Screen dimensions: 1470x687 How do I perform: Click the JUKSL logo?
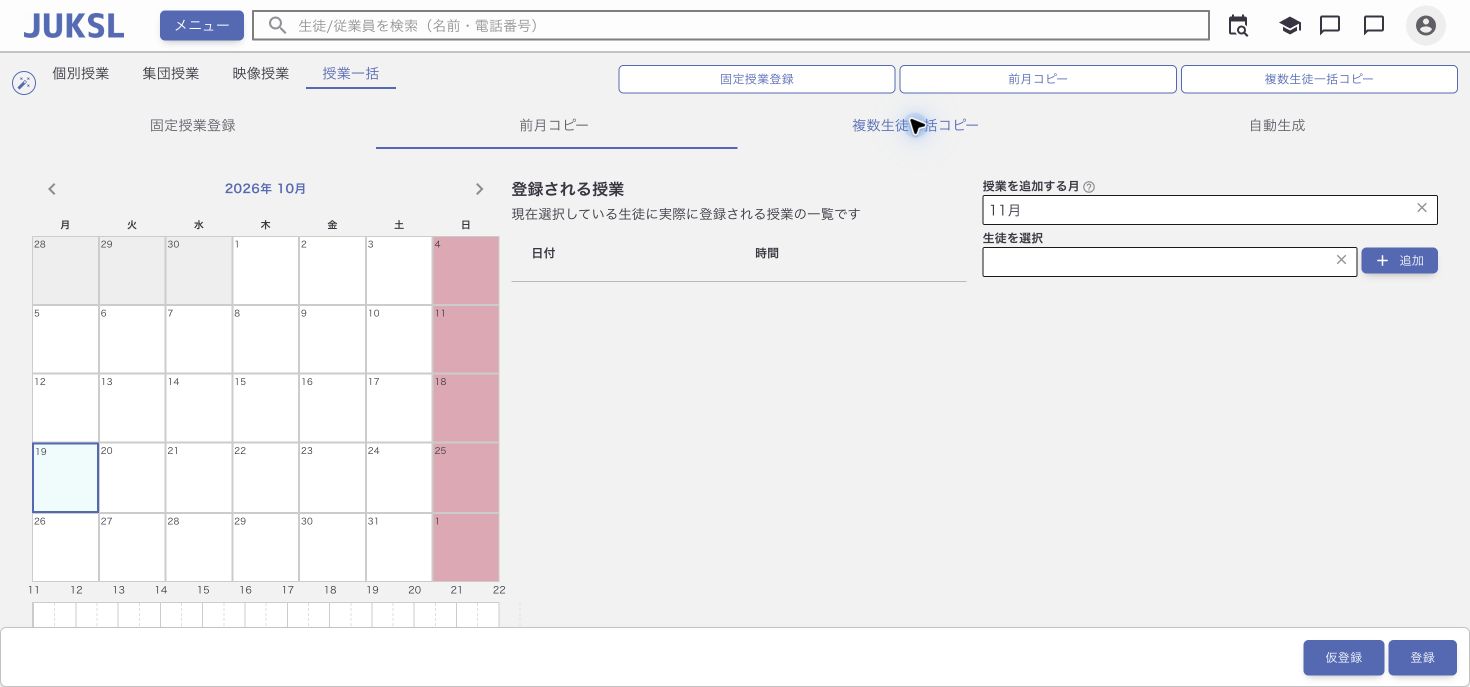(74, 26)
